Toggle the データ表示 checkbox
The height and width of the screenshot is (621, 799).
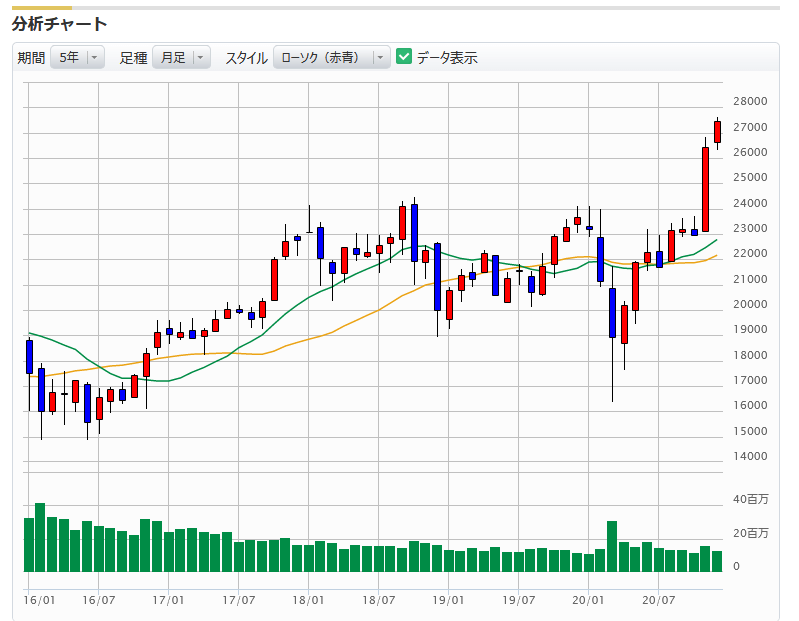(x=404, y=57)
